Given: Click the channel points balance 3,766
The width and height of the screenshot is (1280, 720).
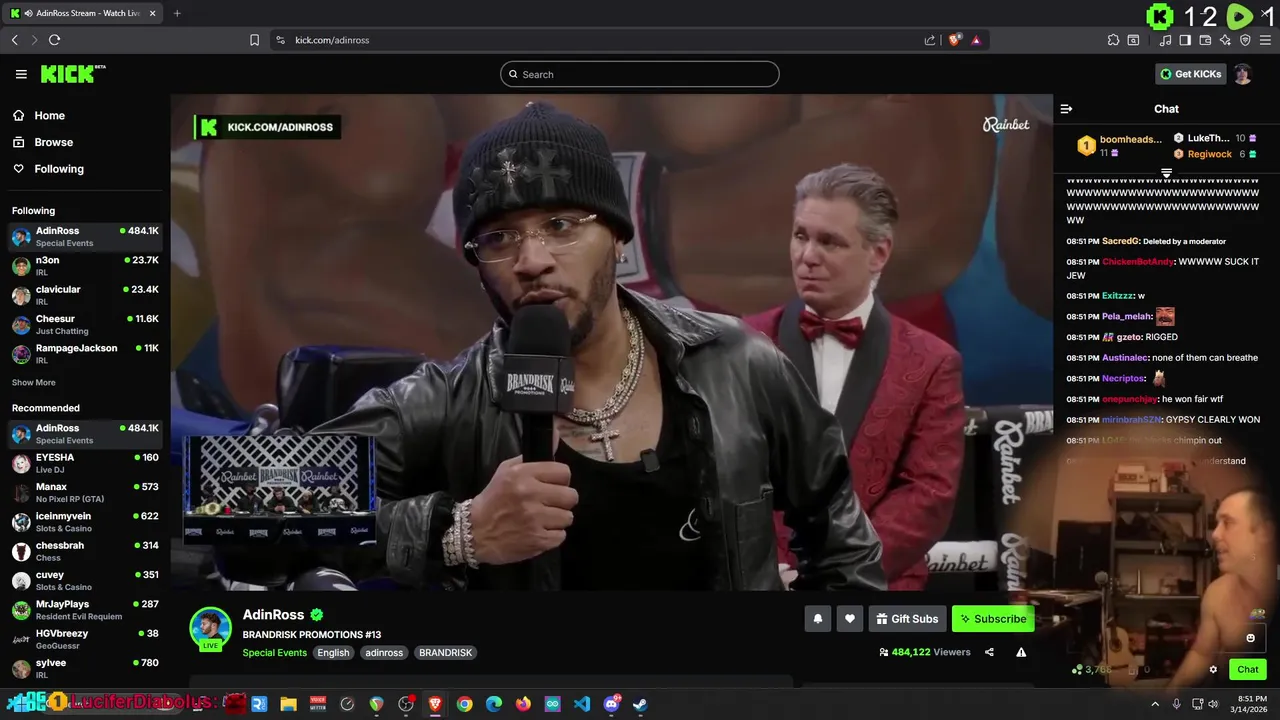Looking at the screenshot, I should coord(1092,670).
